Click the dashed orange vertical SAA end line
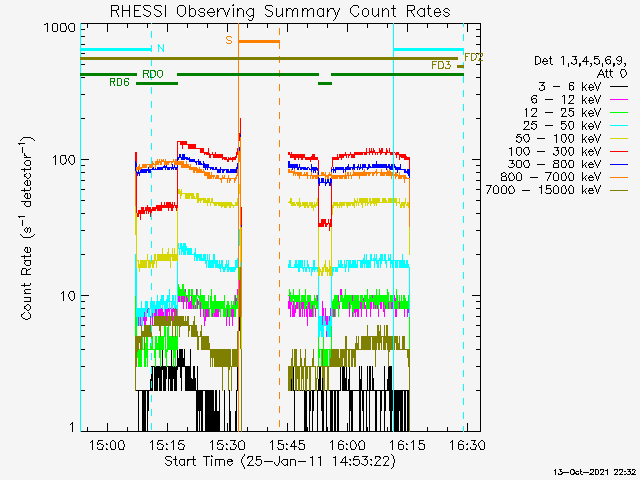The height and width of the screenshot is (480, 640). pos(280,227)
